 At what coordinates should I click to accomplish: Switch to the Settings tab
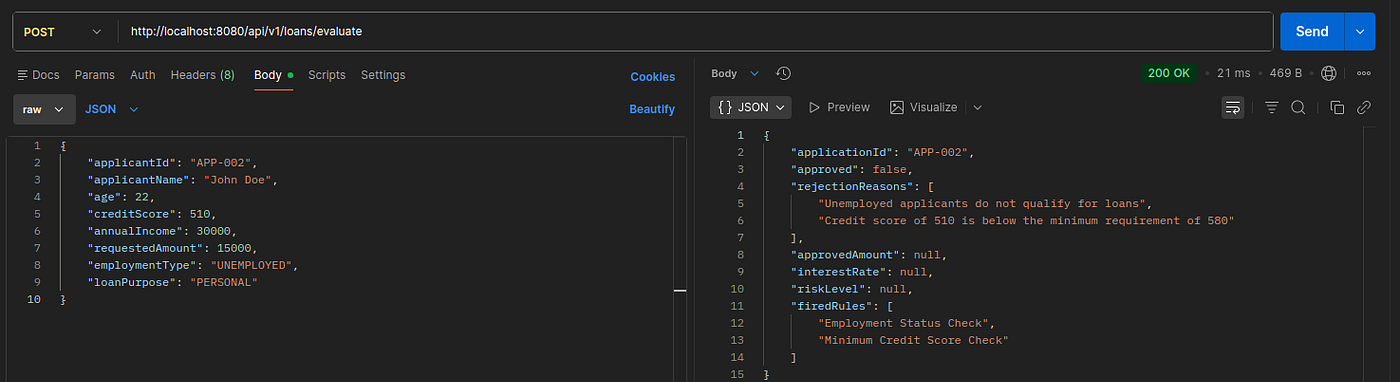click(x=383, y=75)
